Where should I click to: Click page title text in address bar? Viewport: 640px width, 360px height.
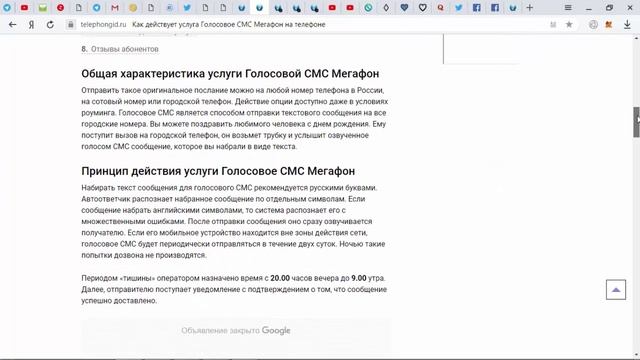pos(229,24)
